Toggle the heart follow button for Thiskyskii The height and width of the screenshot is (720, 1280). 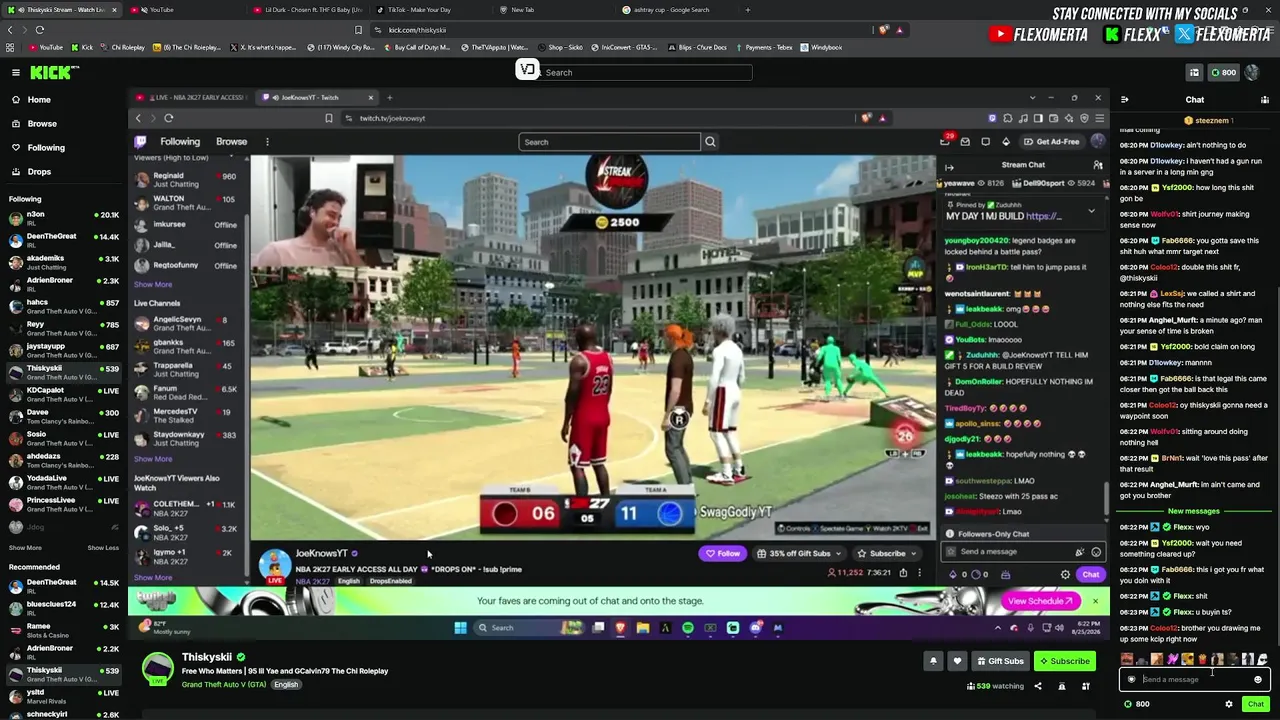click(957, 661)
